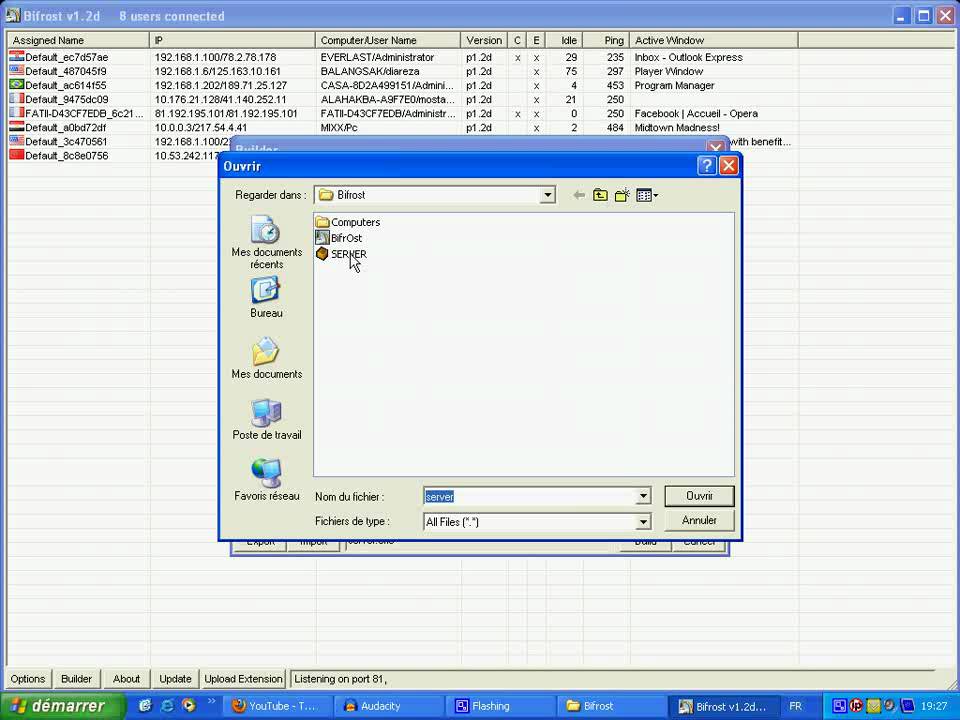Click the Update button in the bottom bar
Image resolution: width=960 pixels, height=720 pixels.
point(175,679)
